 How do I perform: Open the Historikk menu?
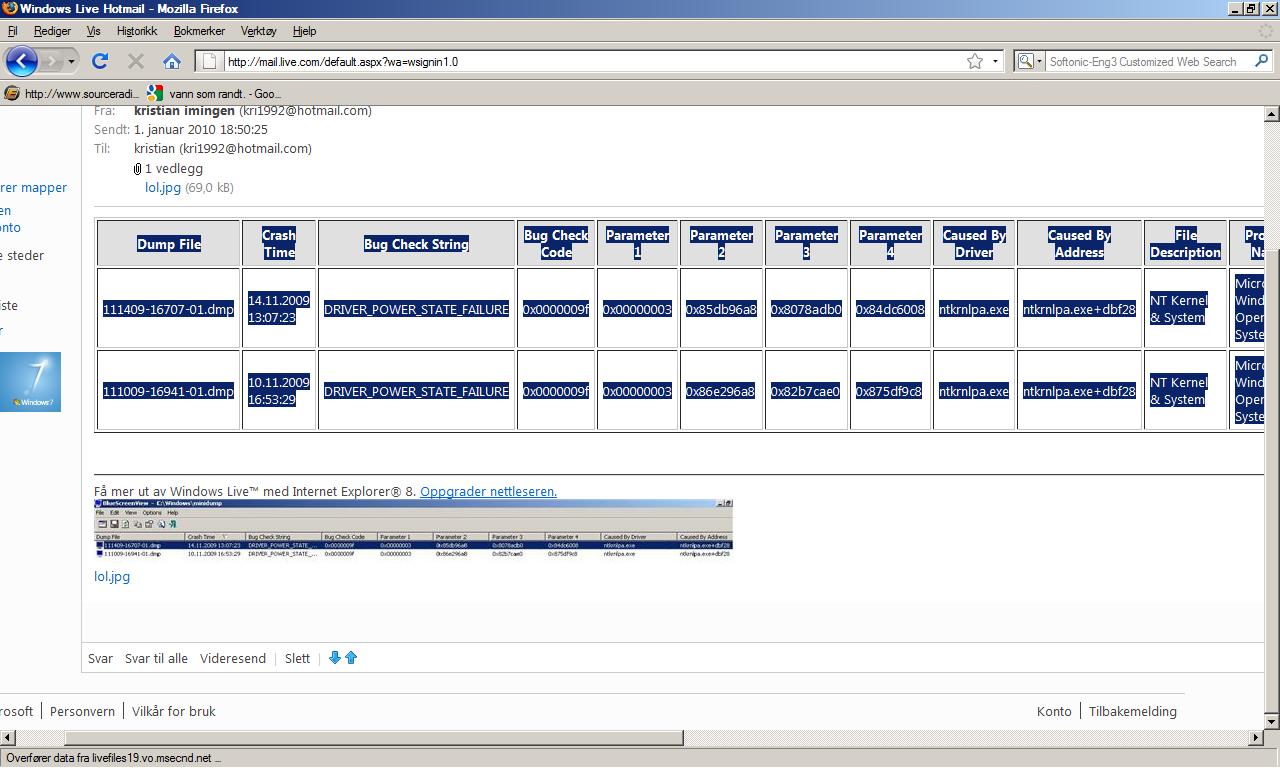(137, 31)
